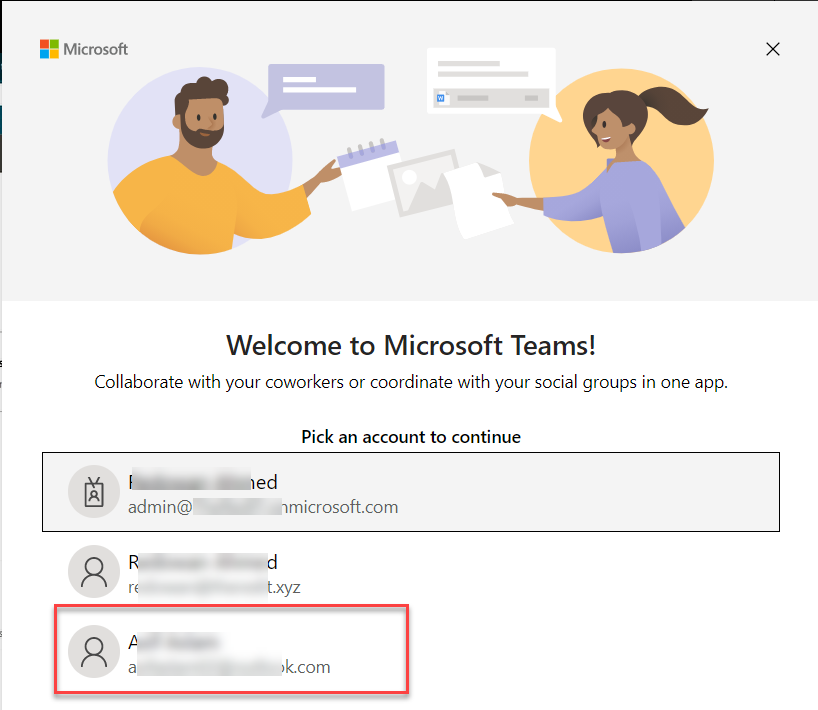Pick the account ending in .xyz

coord(411,572)
